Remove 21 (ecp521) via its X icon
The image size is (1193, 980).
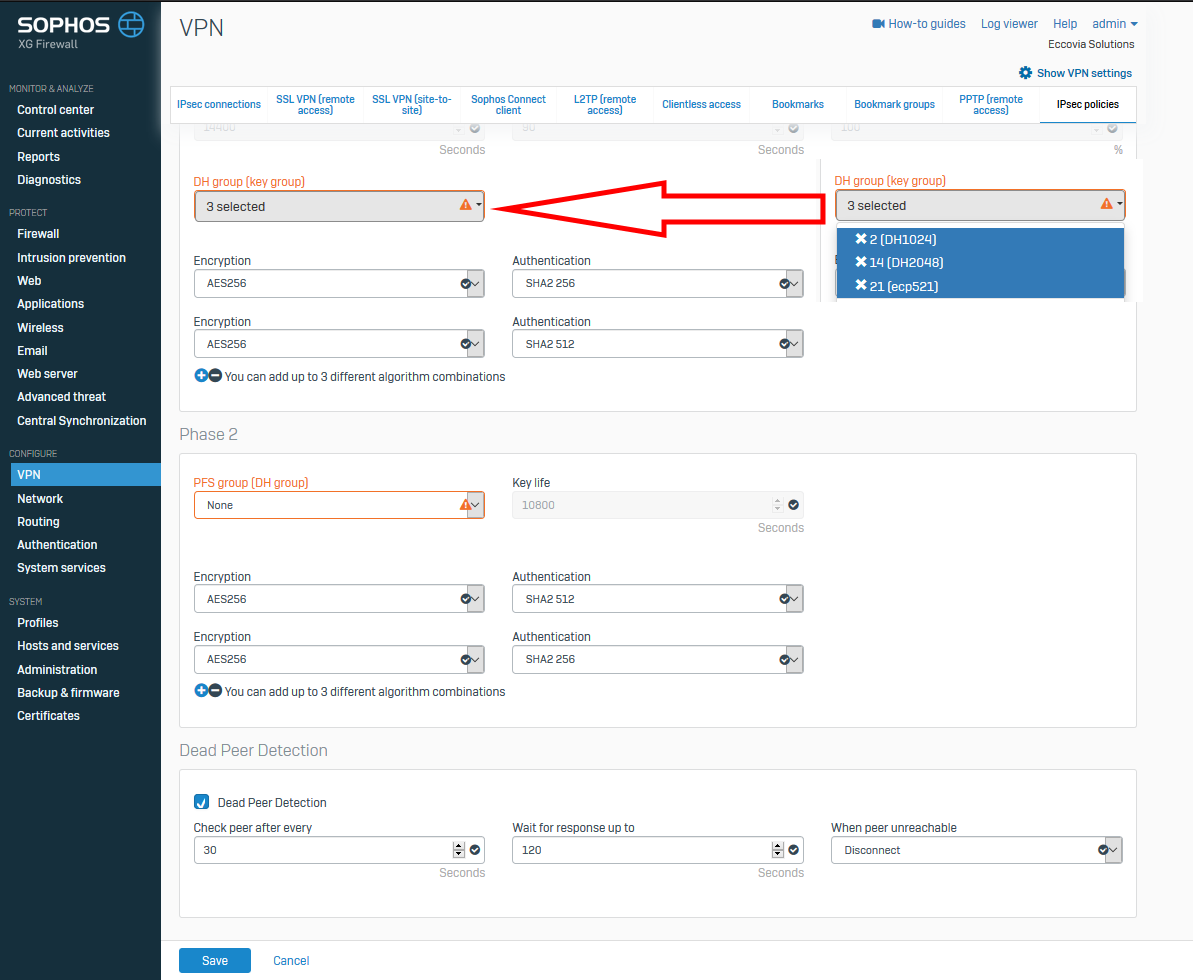point(860,286)
